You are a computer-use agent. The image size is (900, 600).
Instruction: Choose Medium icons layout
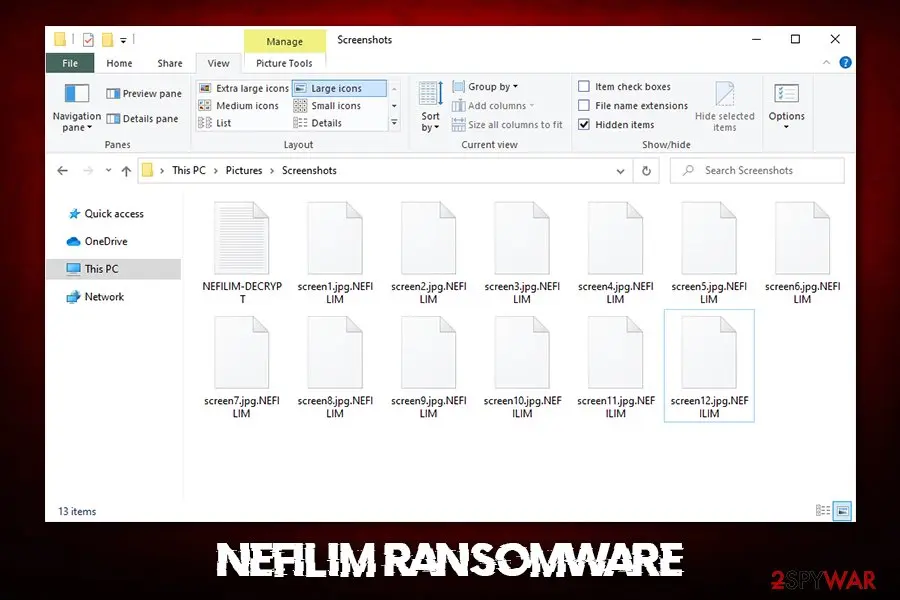tap(239, 106)
